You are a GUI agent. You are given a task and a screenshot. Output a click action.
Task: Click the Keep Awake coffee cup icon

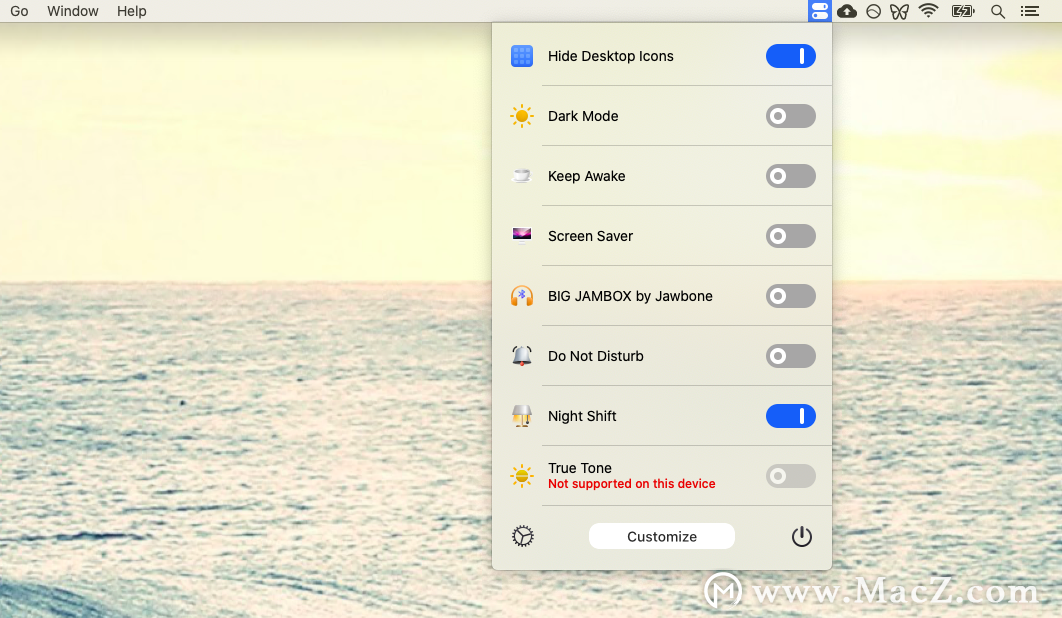click(522, 176)
